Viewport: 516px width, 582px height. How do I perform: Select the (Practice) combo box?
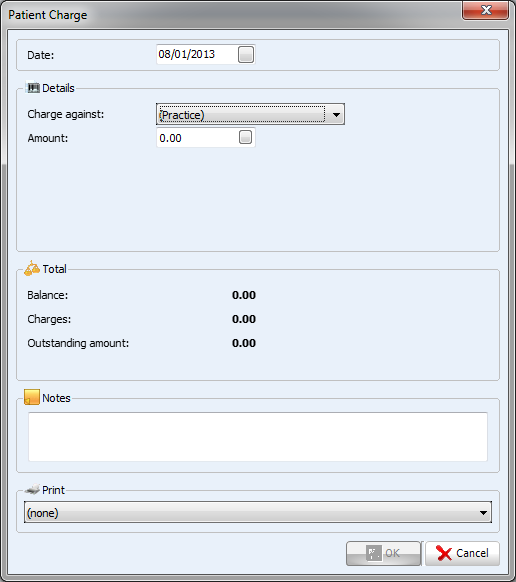coord(251,114)
